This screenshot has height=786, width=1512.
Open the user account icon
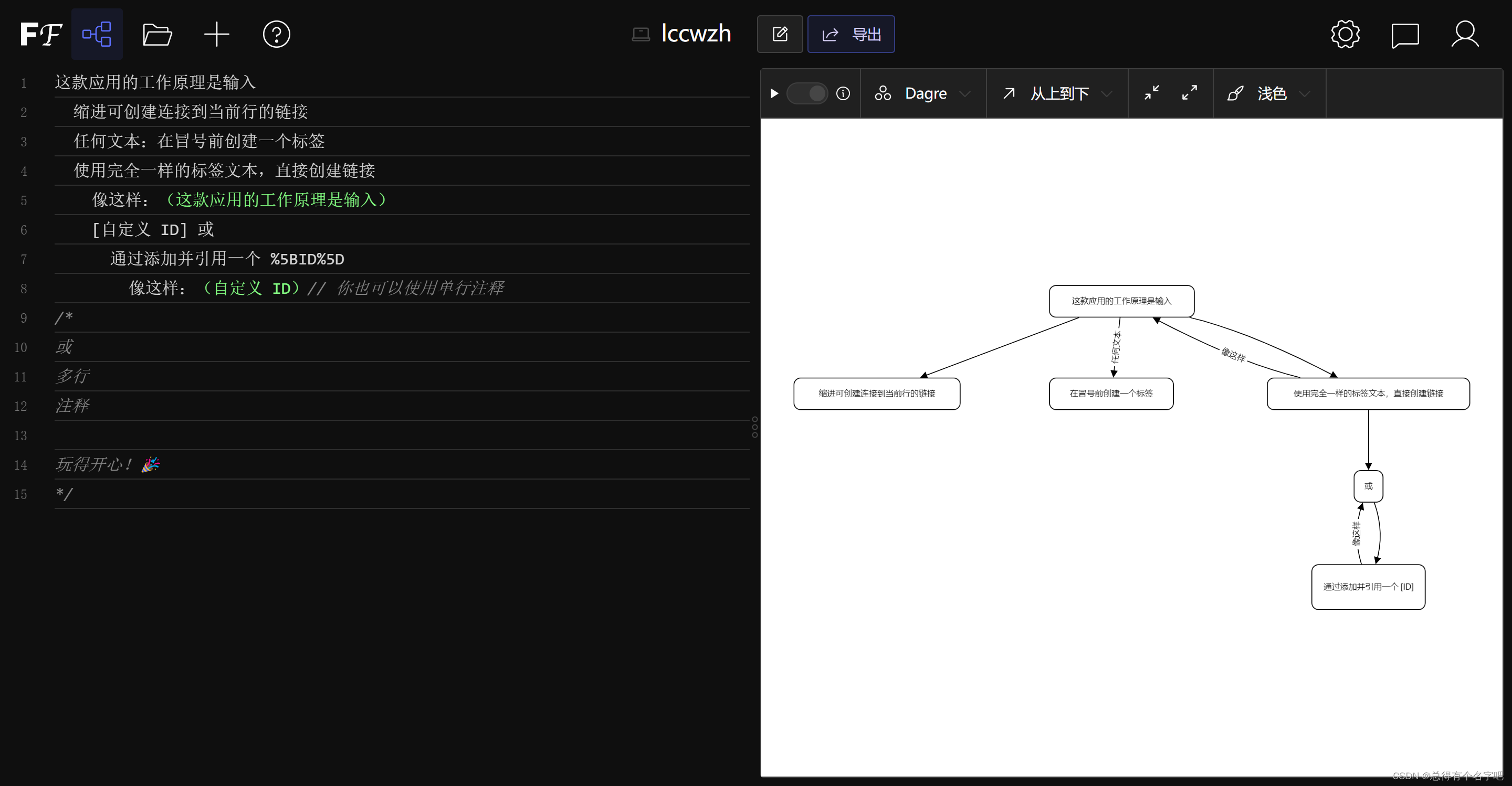(x=1465, y=34)
